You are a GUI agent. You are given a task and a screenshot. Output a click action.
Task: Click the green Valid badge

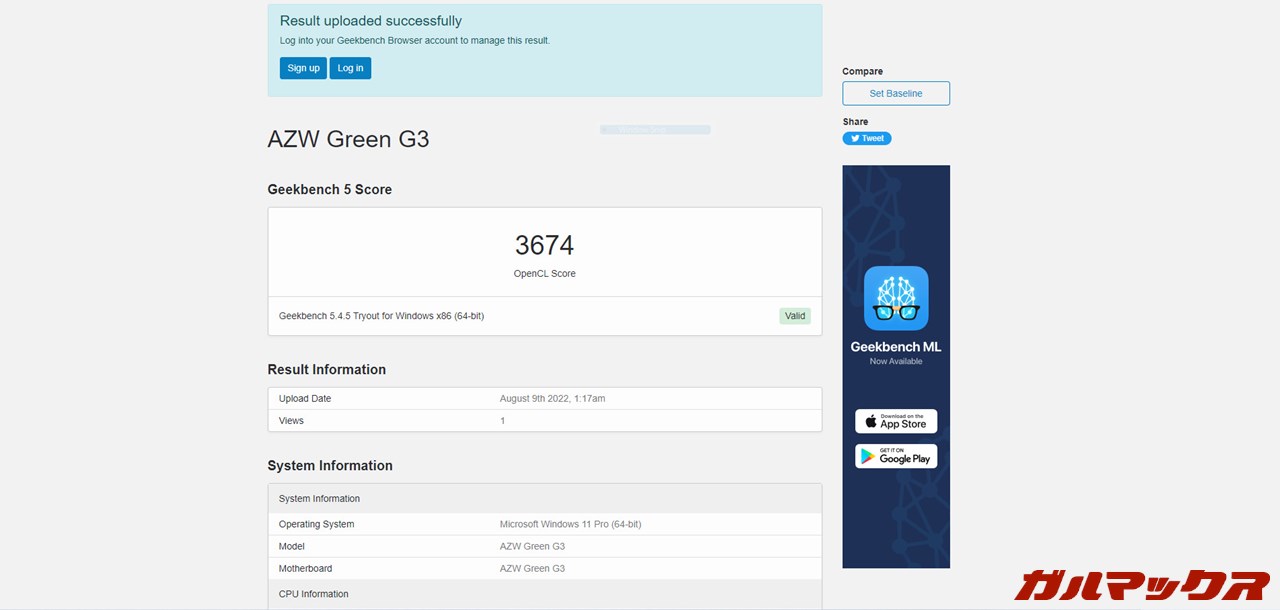pos(794,316)
